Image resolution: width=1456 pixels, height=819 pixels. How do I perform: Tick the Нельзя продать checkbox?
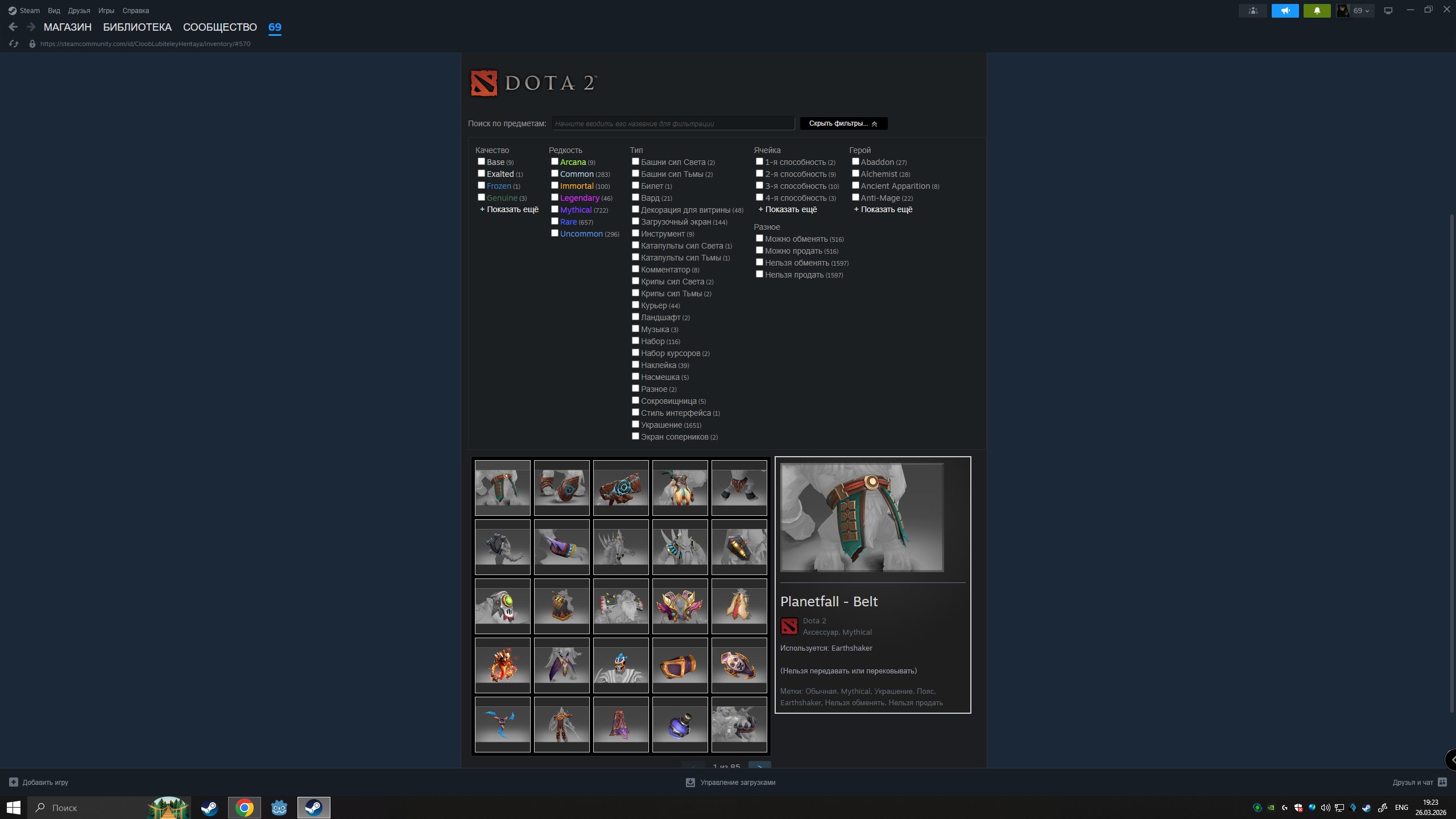click(759, 274)
